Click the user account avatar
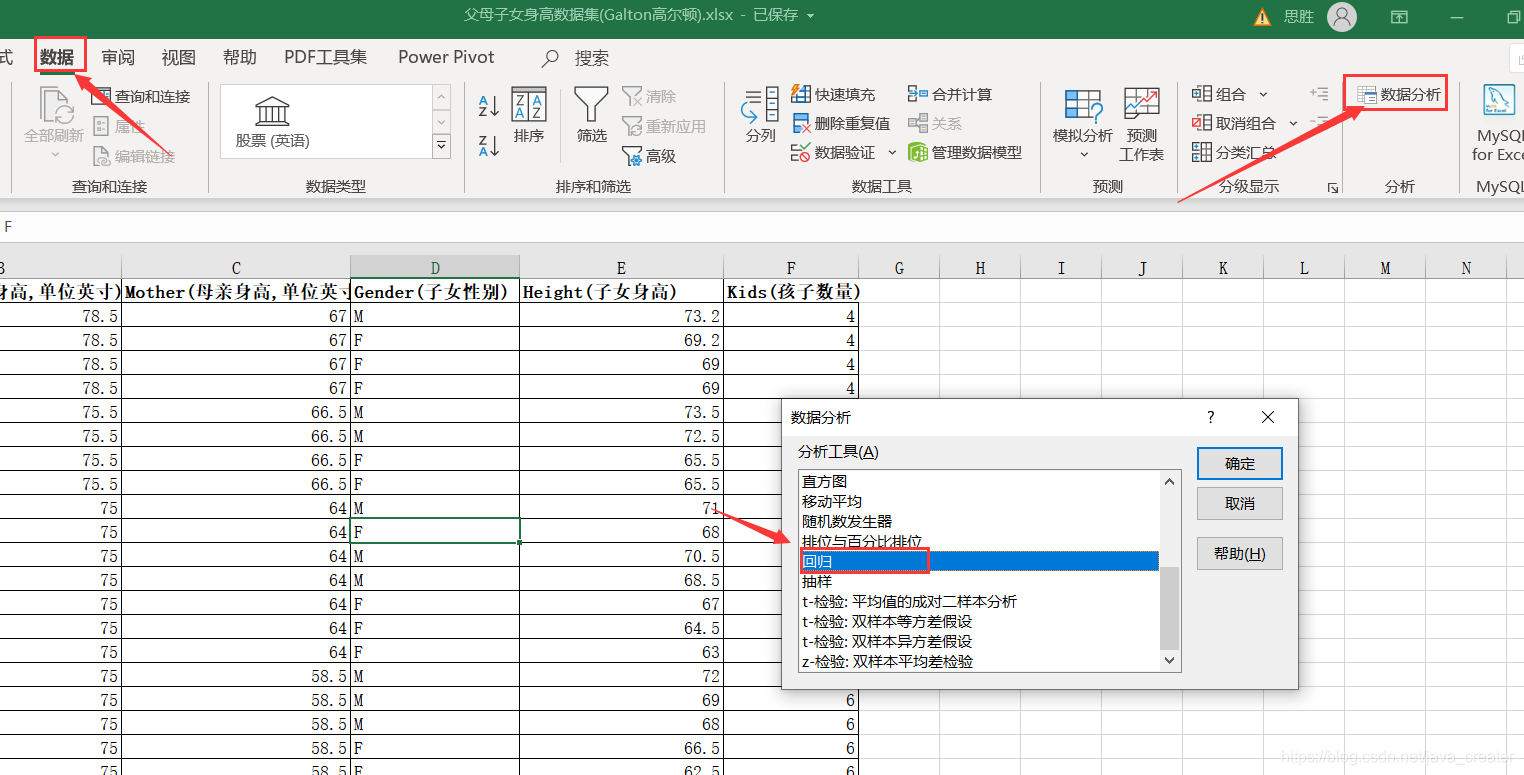 point(1342,16)
